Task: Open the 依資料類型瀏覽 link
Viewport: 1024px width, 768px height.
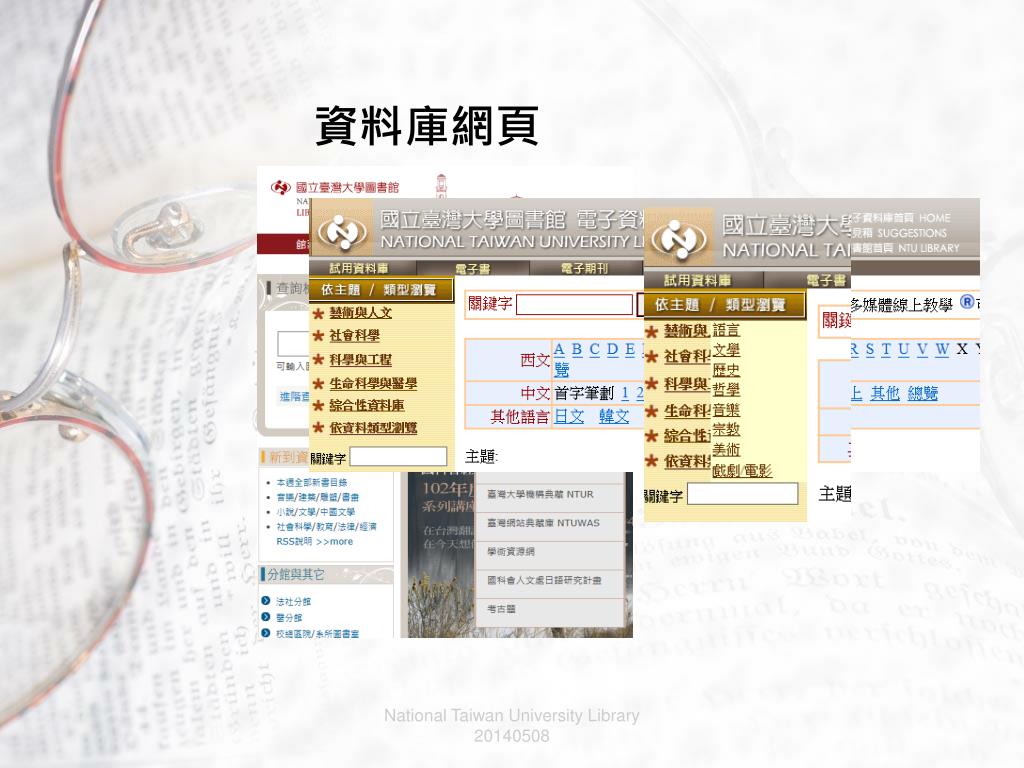Action: (x=373, y=428)
